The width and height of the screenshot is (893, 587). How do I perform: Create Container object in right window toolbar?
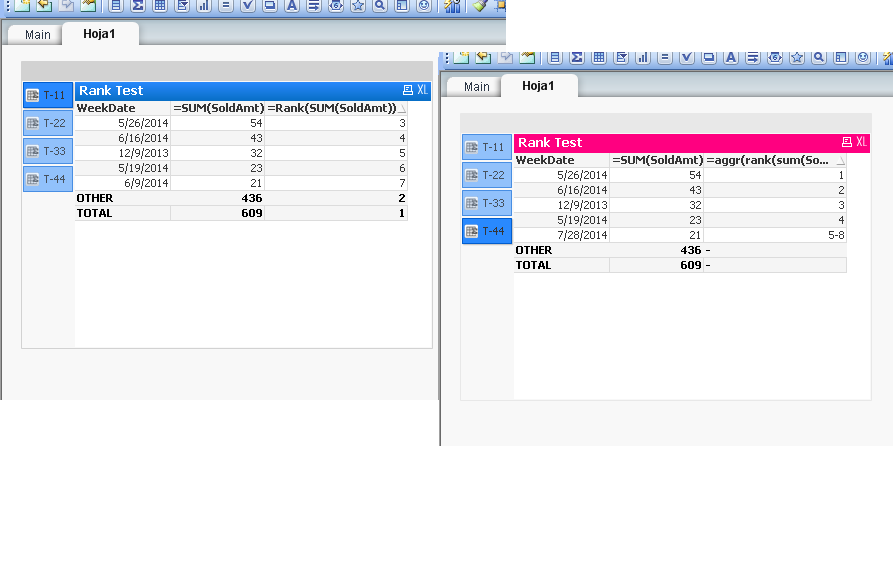(841, 57)
